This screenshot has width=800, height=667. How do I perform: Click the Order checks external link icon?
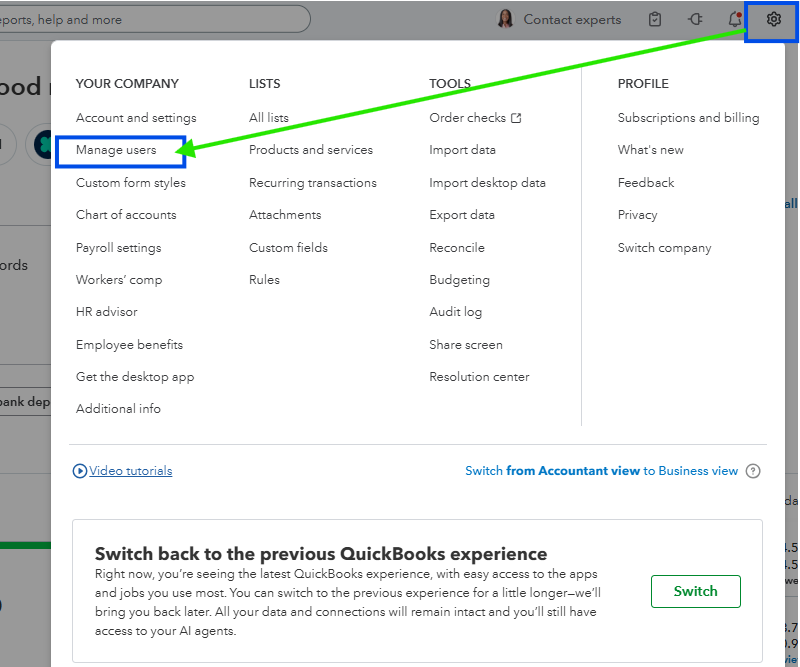pos(516,118)
